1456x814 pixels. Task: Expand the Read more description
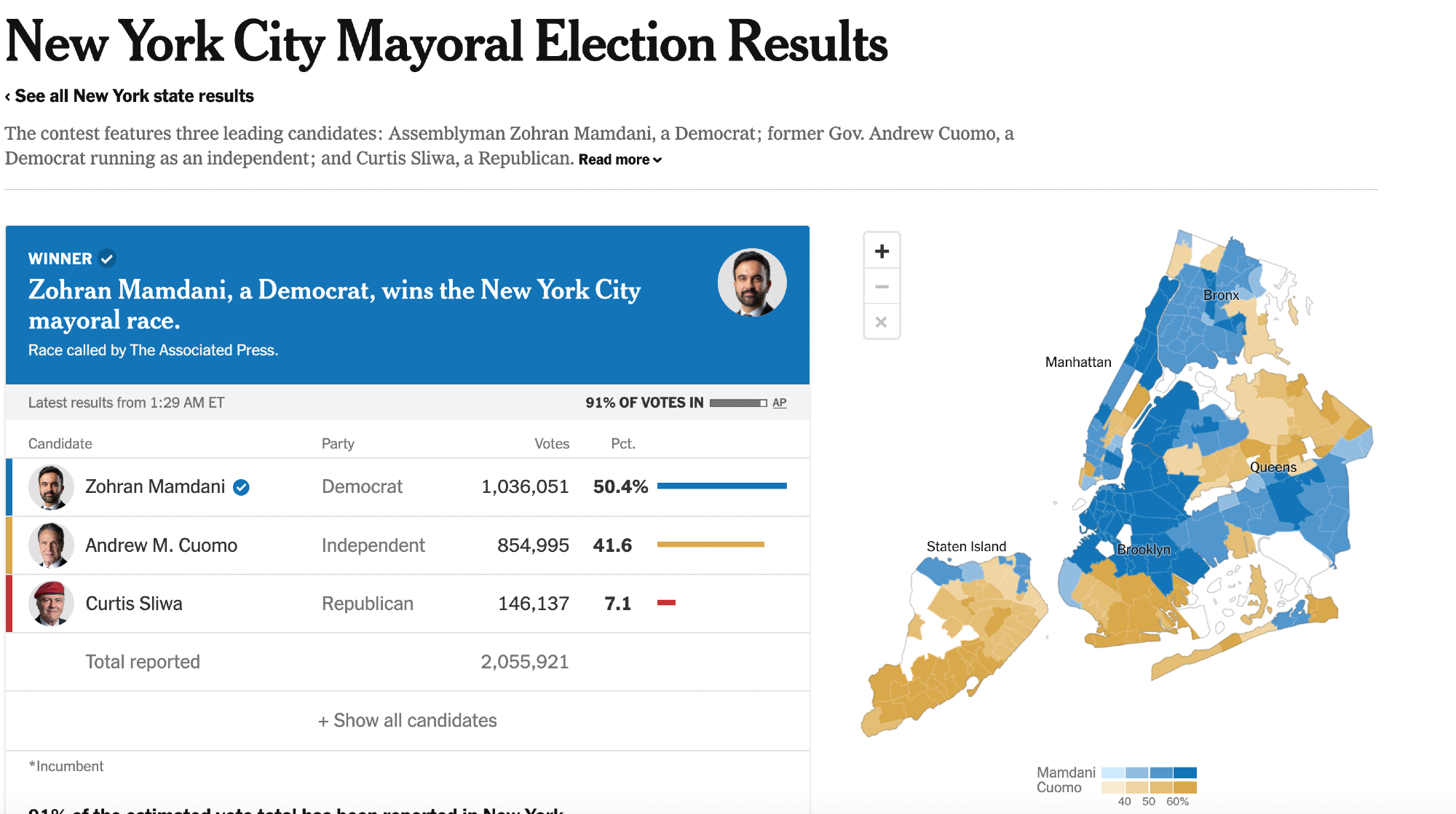coord(620,159)
